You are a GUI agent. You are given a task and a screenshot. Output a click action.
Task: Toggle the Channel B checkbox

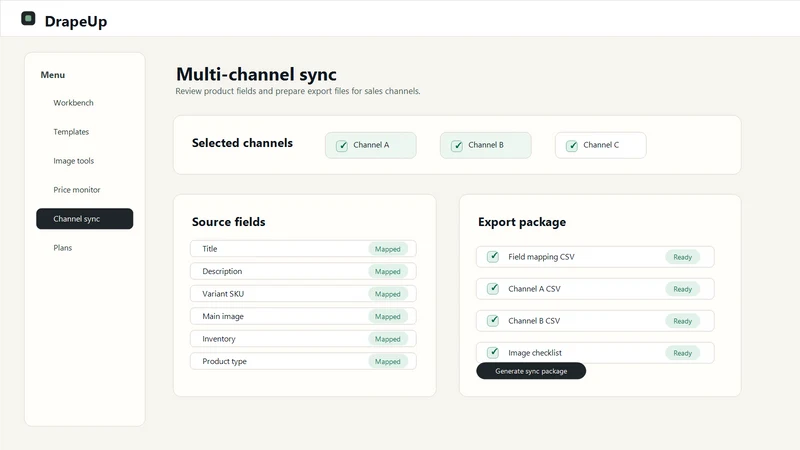pos(457,145)
